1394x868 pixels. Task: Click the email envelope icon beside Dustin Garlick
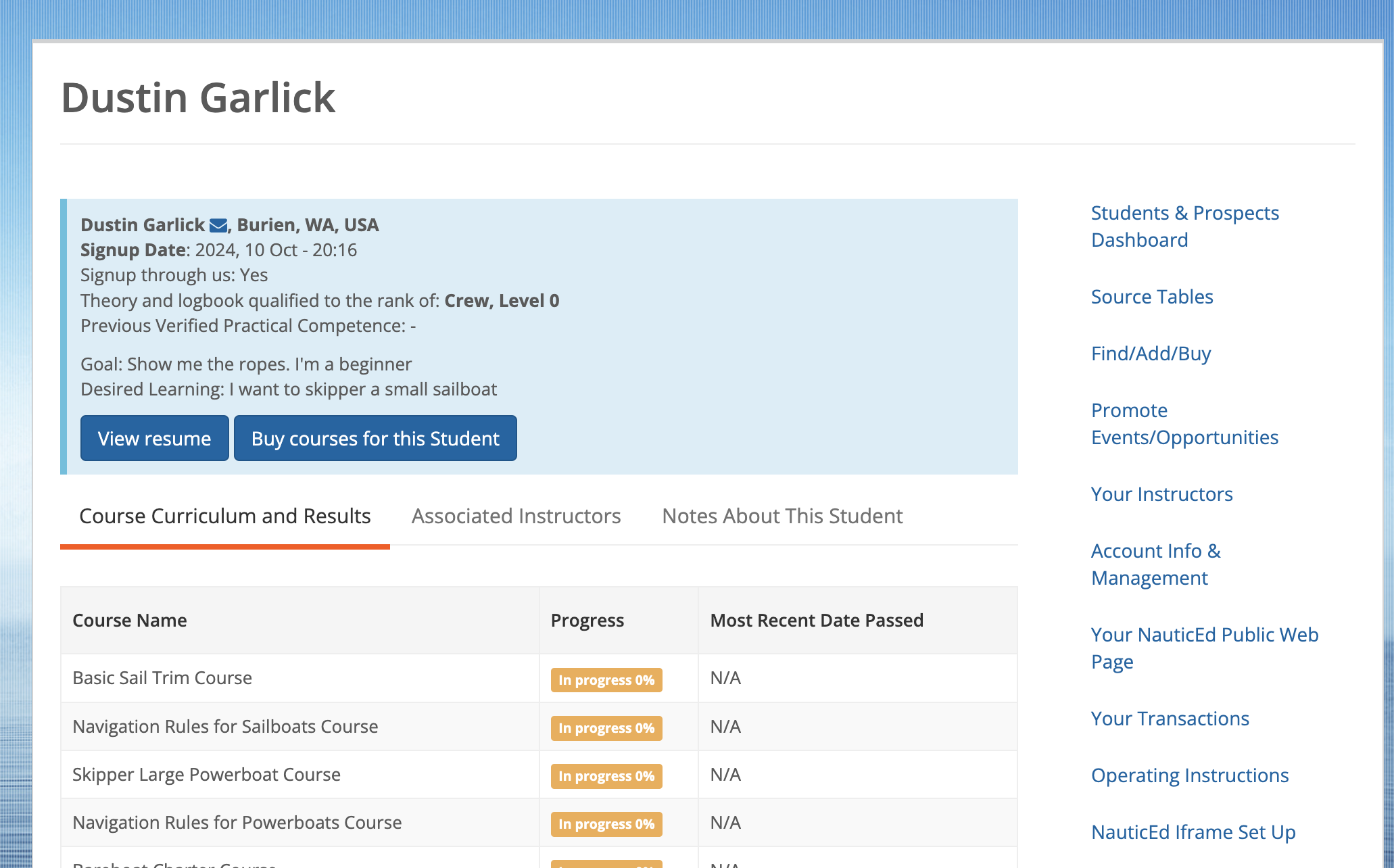218,225
